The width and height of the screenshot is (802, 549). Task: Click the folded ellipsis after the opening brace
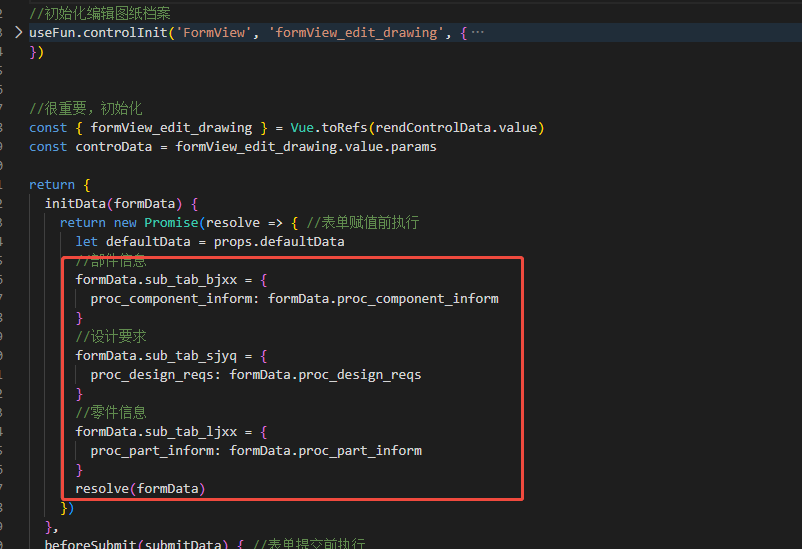pyautogui.click(x=477, y=33)
